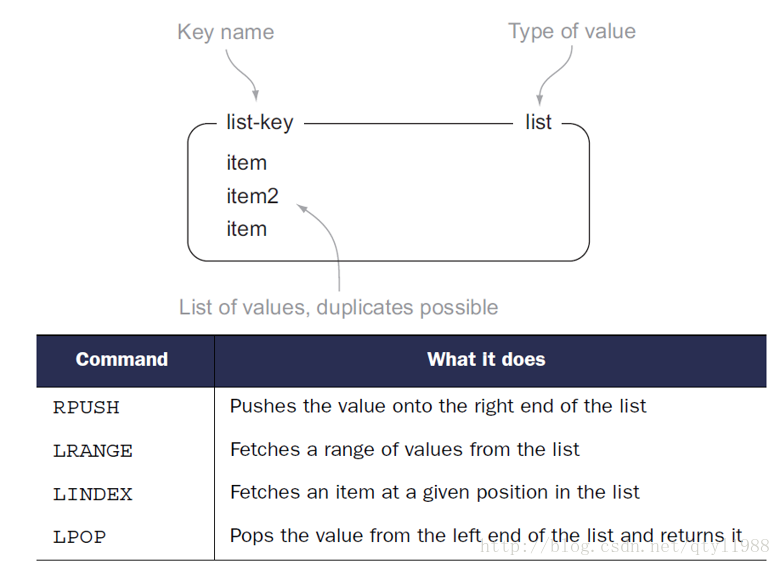Image resolution: width=782 pixels, height=566 pixels.
Task: Click the "What it does" column header
Action: point(486,360)
